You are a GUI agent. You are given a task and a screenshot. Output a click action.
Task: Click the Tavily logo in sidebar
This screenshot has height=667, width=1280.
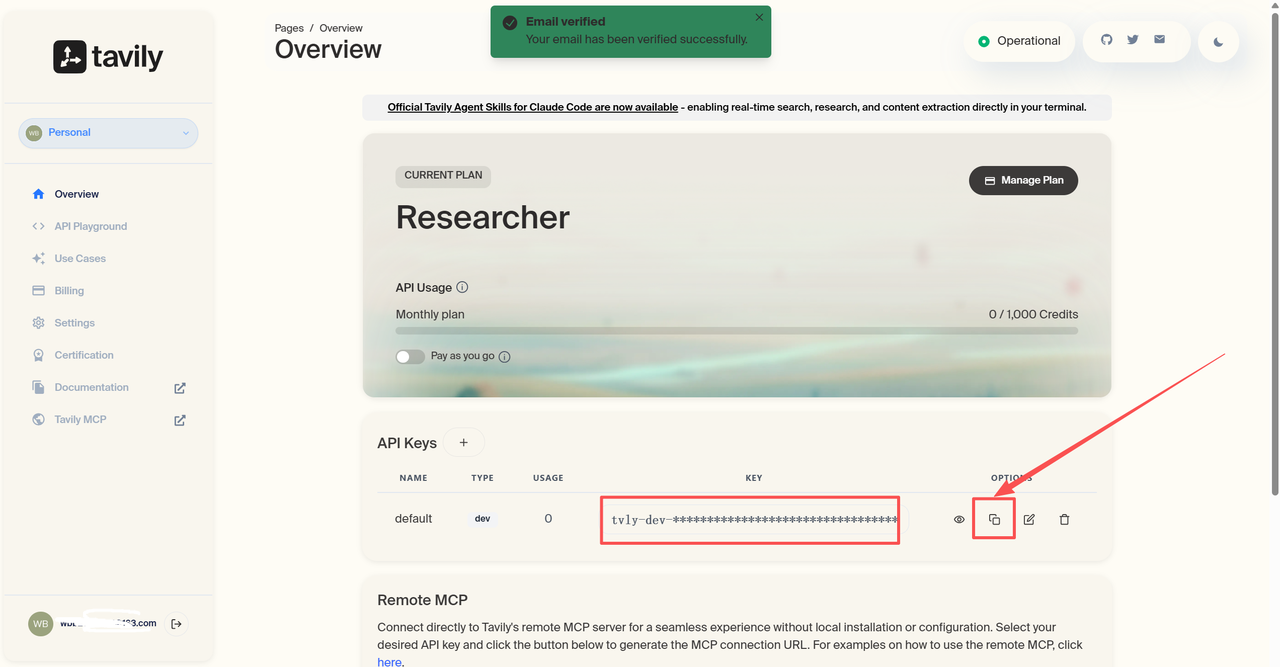click(x=108, y=57)
